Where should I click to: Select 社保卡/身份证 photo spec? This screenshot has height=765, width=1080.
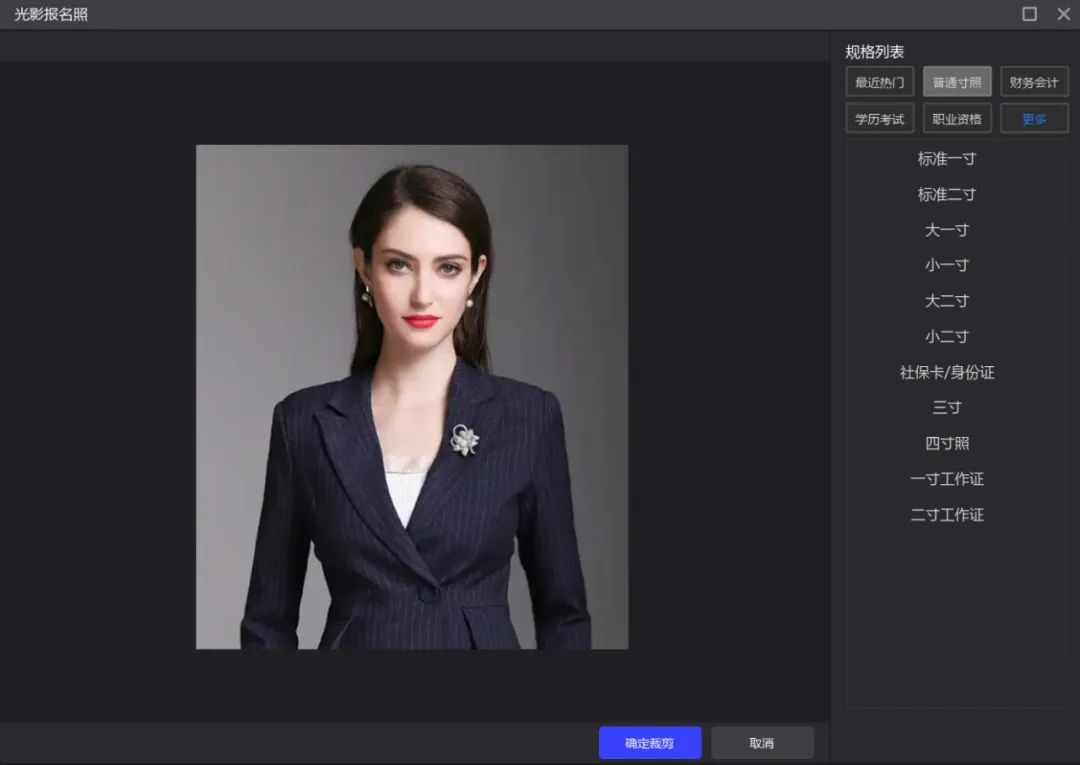pyautogui.click(x=947, y=373)
